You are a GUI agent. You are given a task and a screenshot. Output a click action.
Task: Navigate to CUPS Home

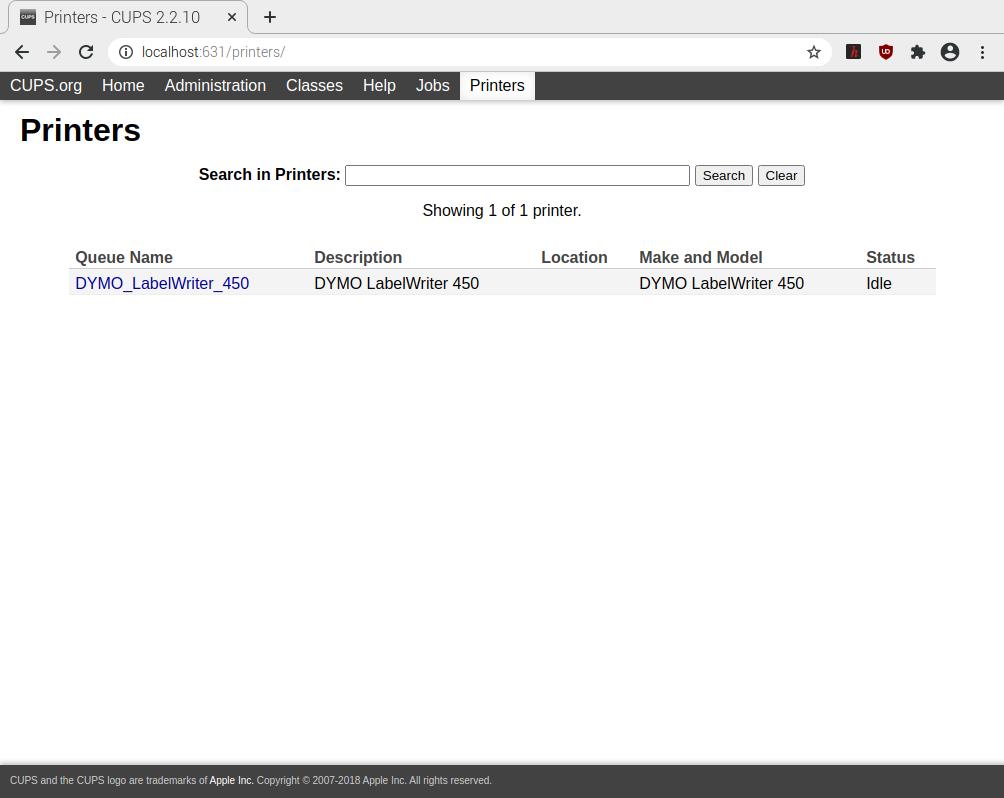pyautogui.click(x=123, y=86)
